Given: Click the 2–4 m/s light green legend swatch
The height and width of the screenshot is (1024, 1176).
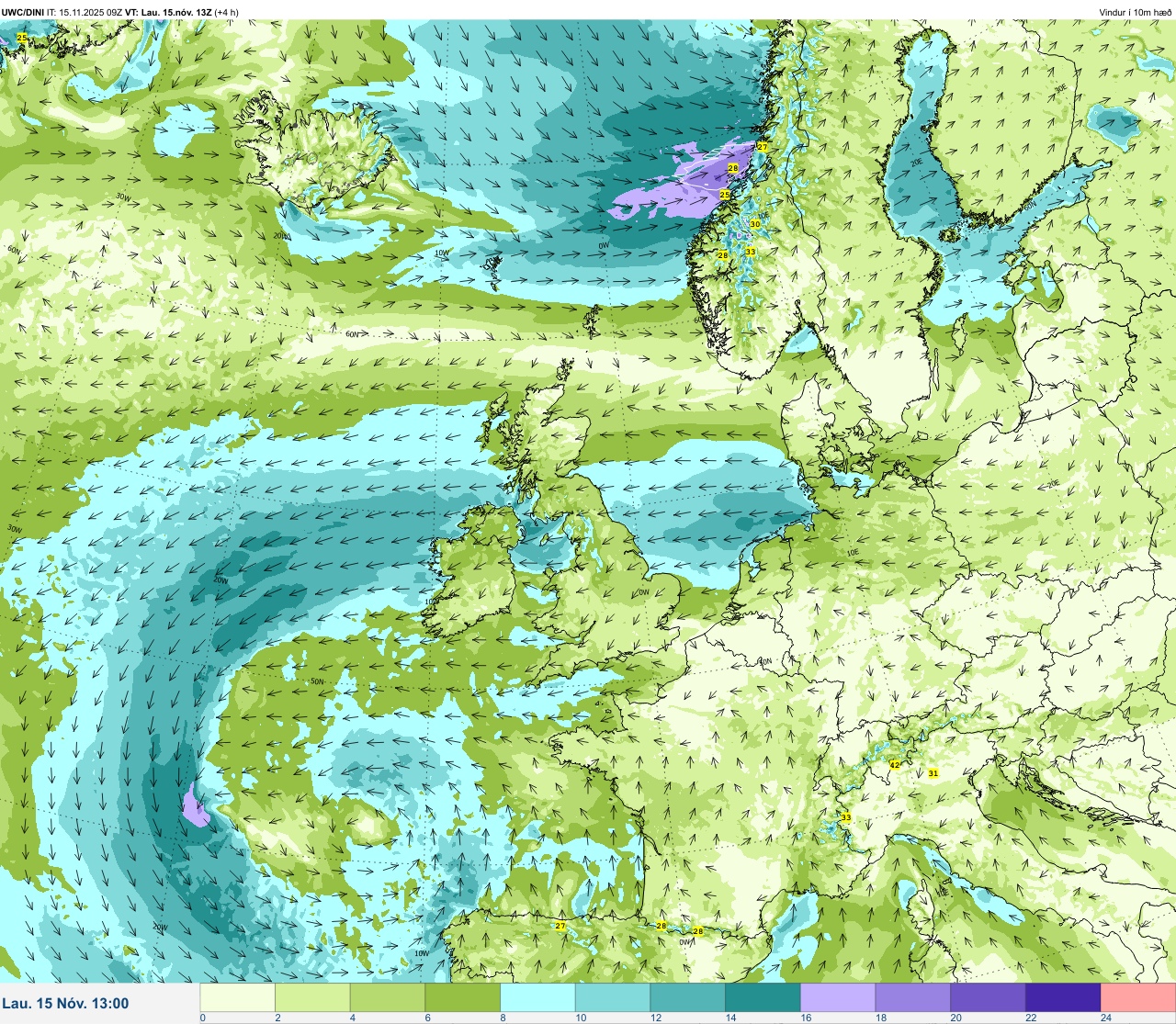Looking at the screenshot, I should pos(313,997).
